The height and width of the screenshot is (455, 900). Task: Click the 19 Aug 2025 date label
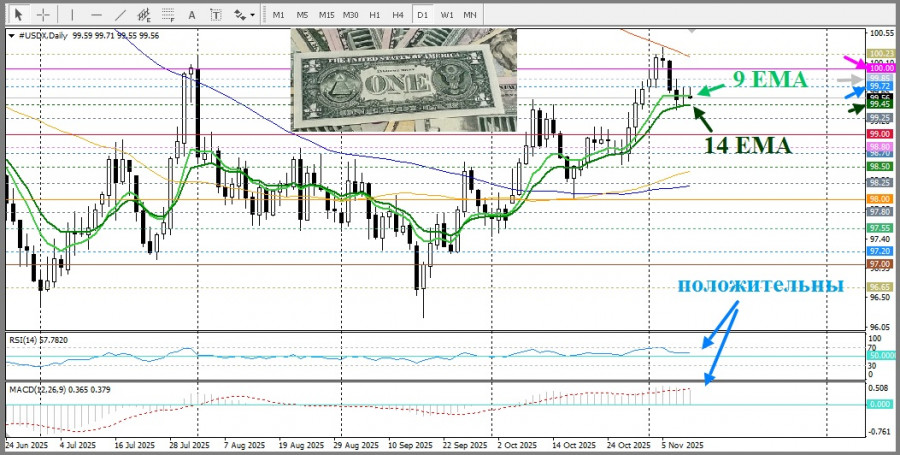click(301, 445)
